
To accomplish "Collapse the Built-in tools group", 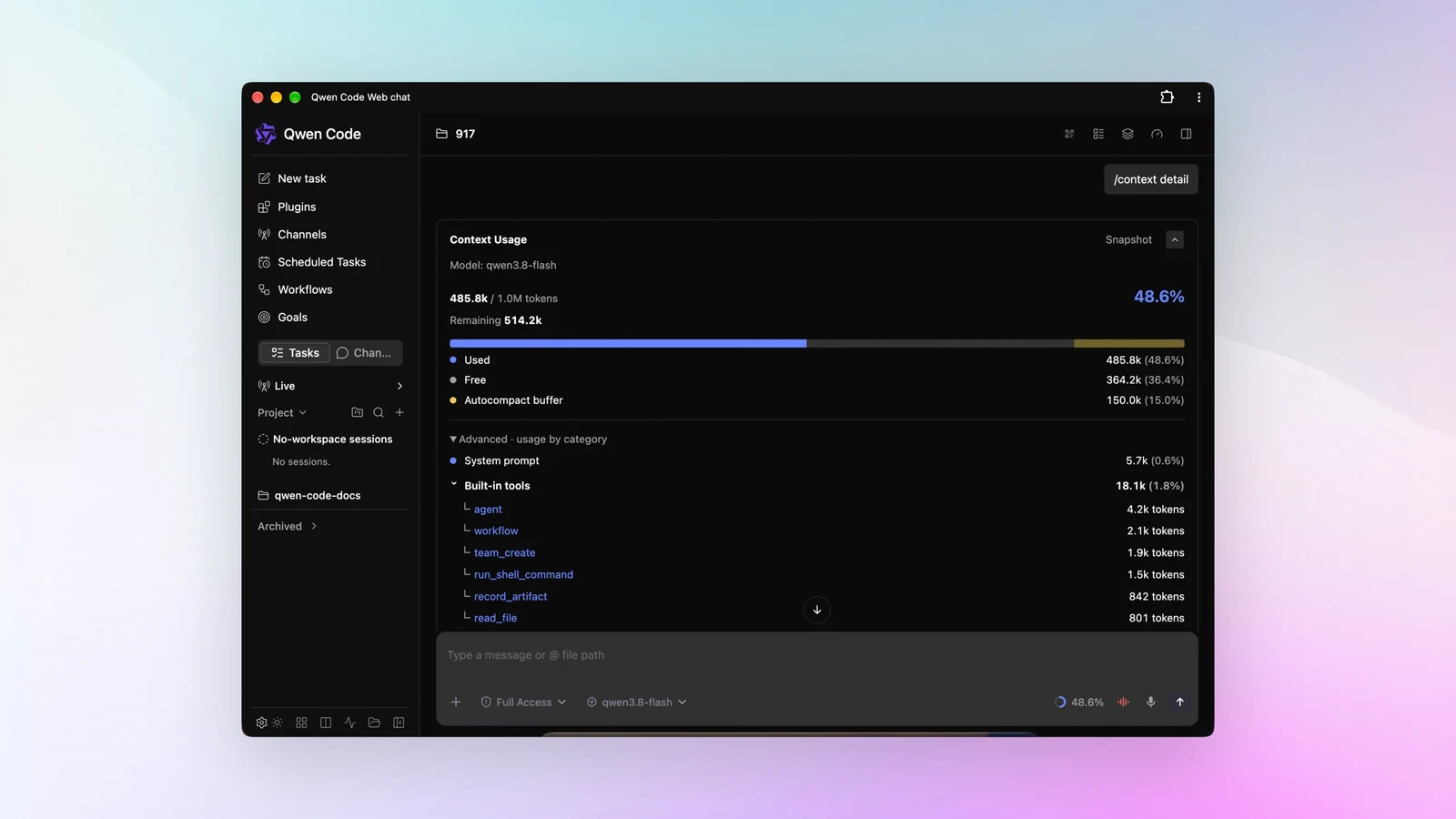I will 454,485.
